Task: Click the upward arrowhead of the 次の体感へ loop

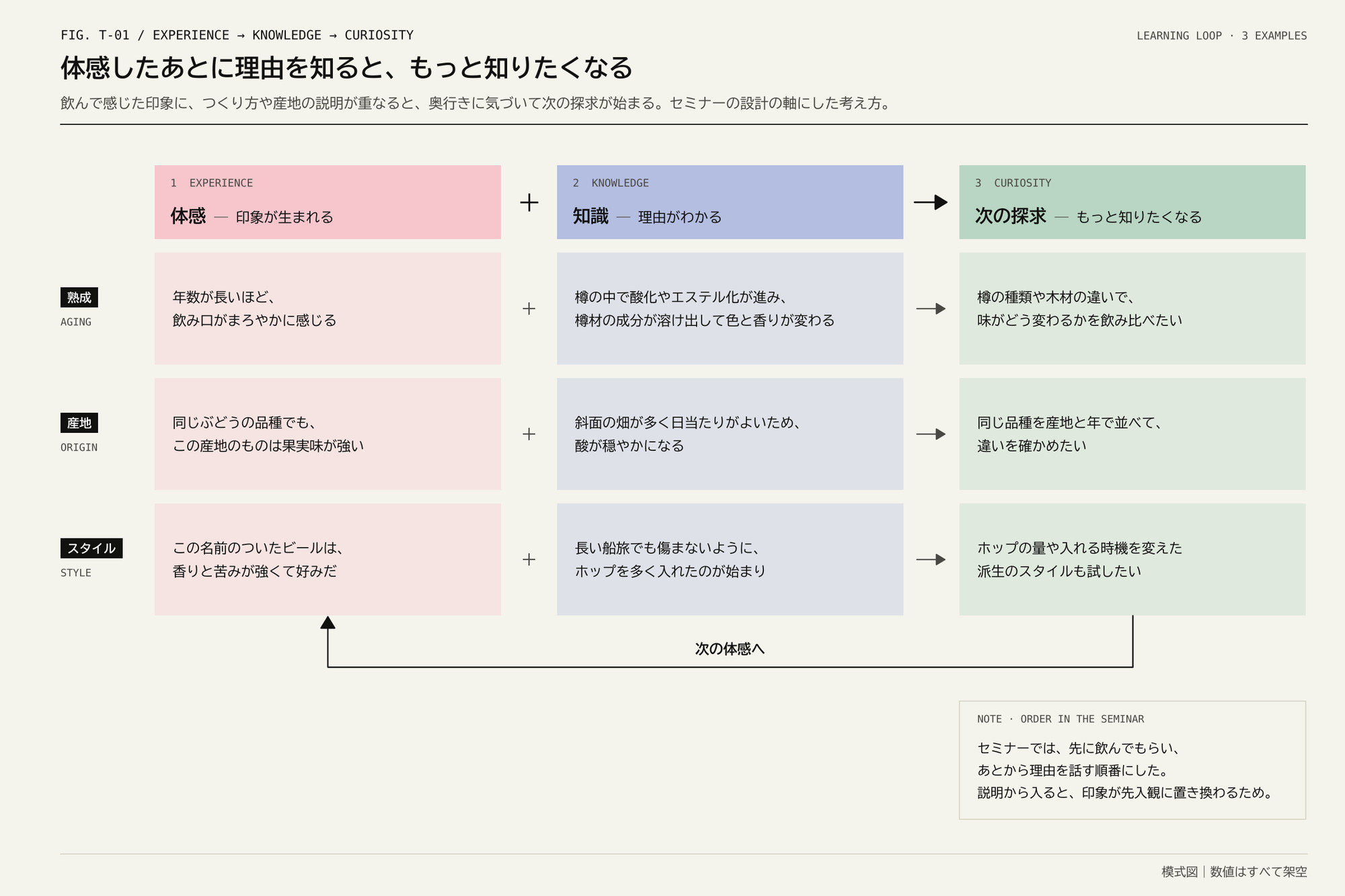Action: [328, 622]
